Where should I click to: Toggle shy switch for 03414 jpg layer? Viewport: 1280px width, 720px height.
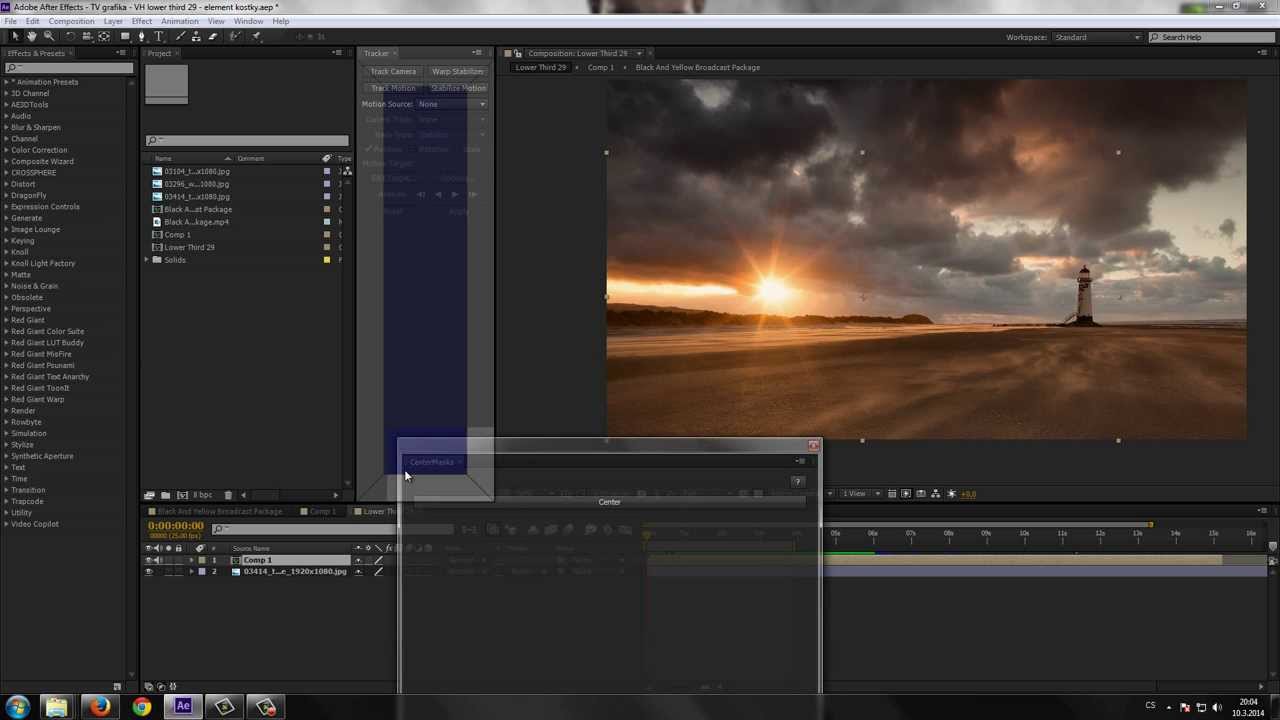coord(358,572)
